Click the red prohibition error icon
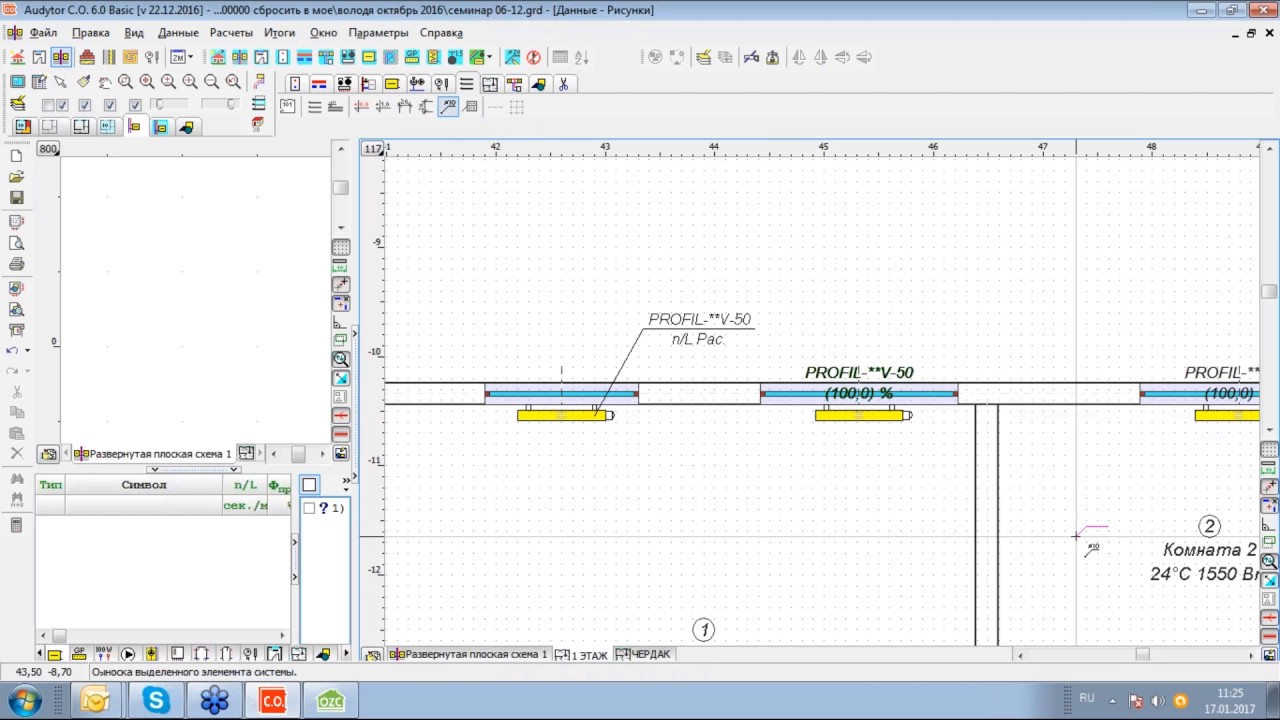Image resolution: width=1280 pixels, height=720 pixels. point(534,57)
